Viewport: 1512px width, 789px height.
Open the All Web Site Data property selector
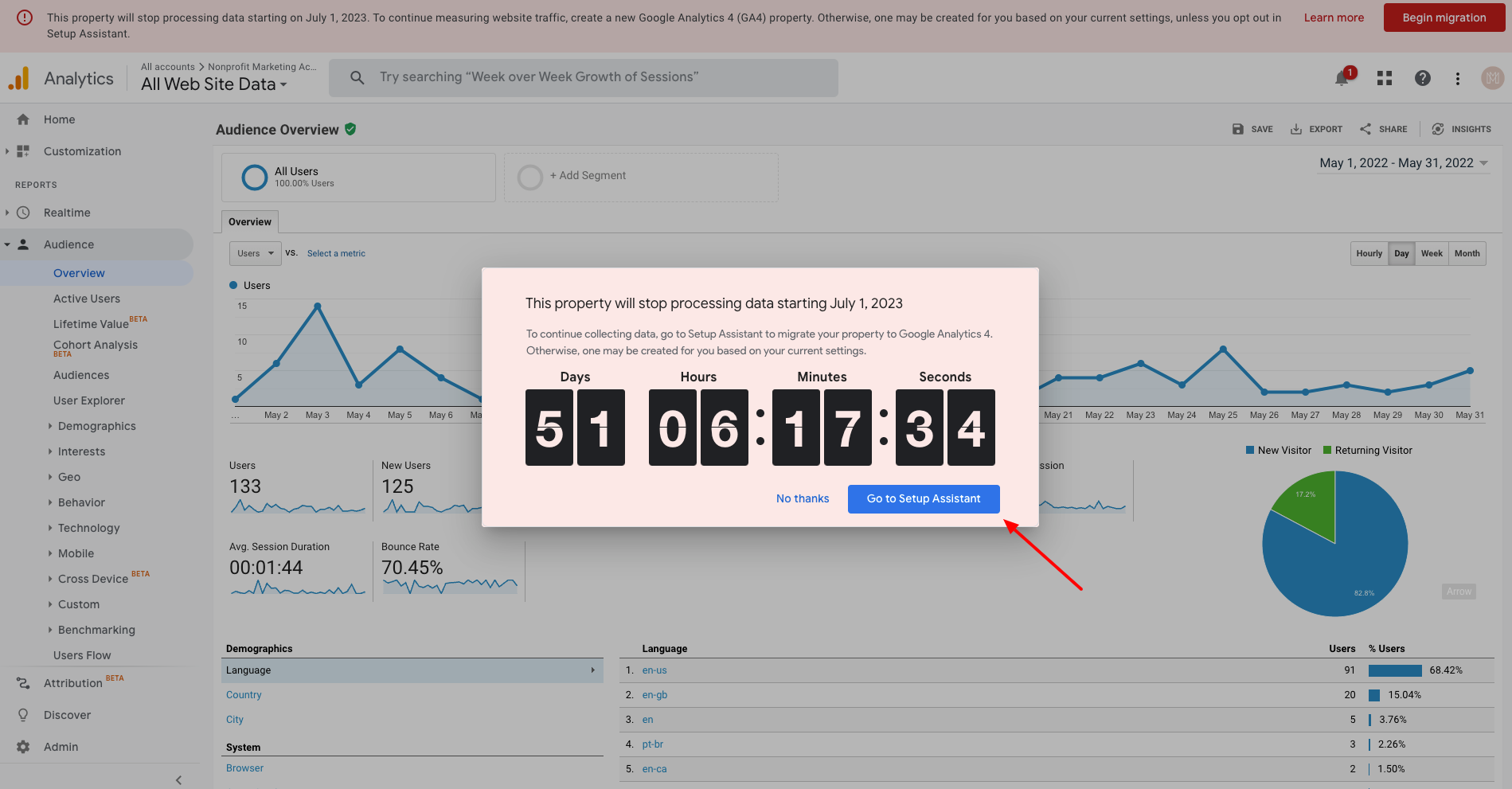click(214, 84)
